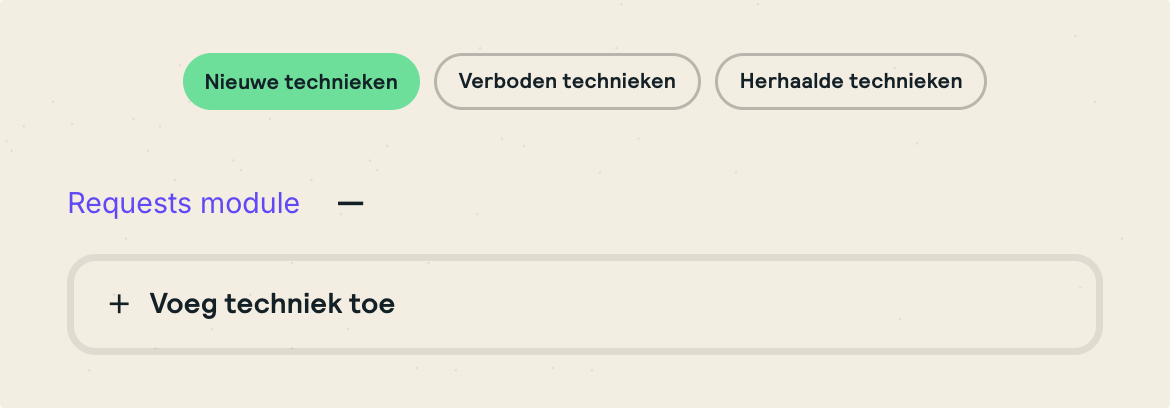Show new techniques via Nieuwe technieken

click(x=301, y=81)
